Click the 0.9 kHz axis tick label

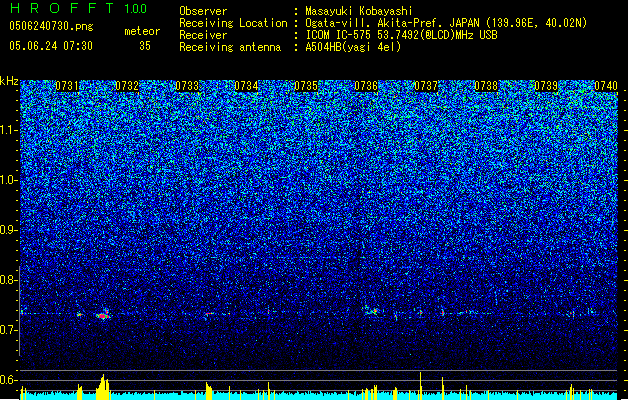coord(9,230)
